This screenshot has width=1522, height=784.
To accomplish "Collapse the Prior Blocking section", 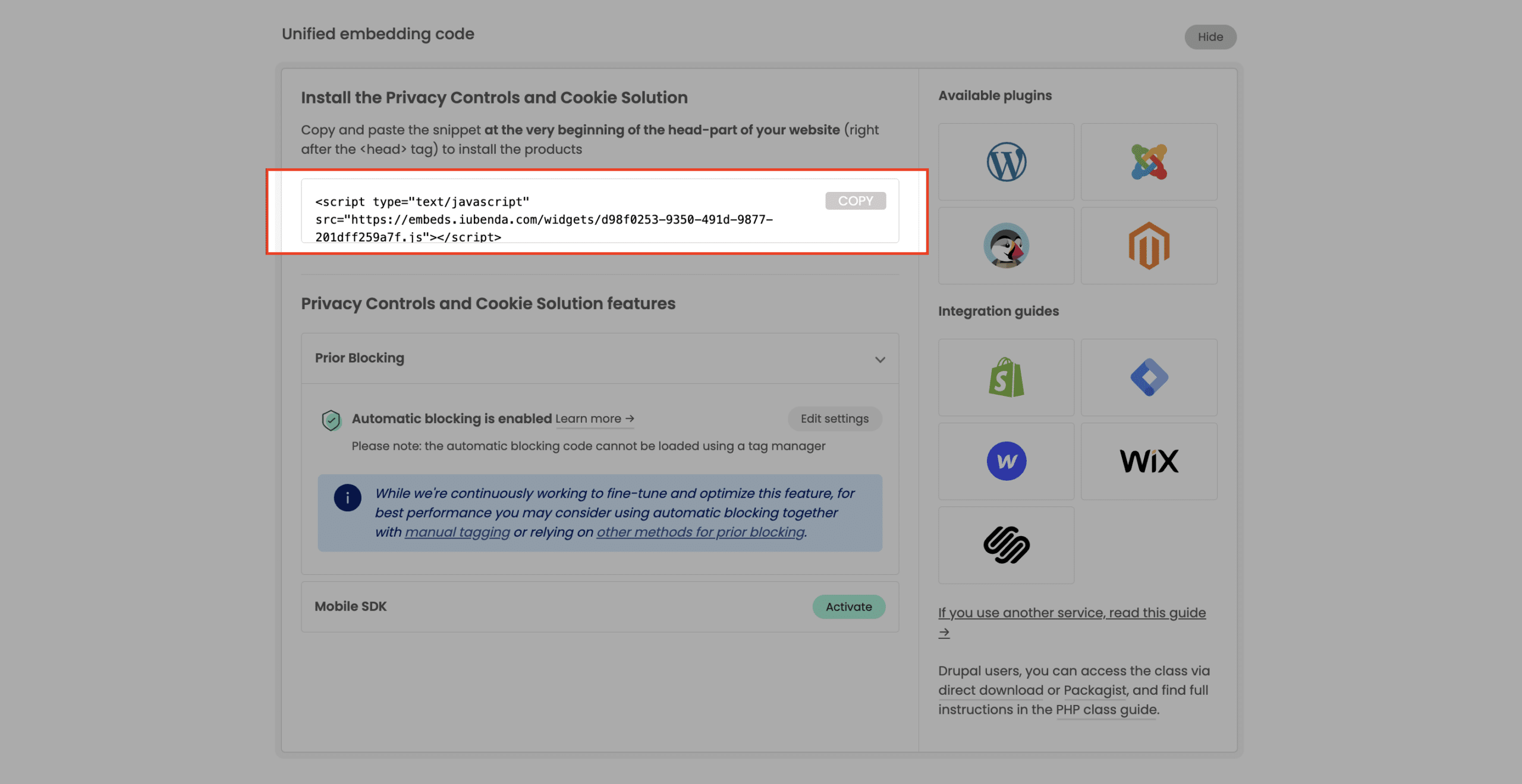I will 881,358.
